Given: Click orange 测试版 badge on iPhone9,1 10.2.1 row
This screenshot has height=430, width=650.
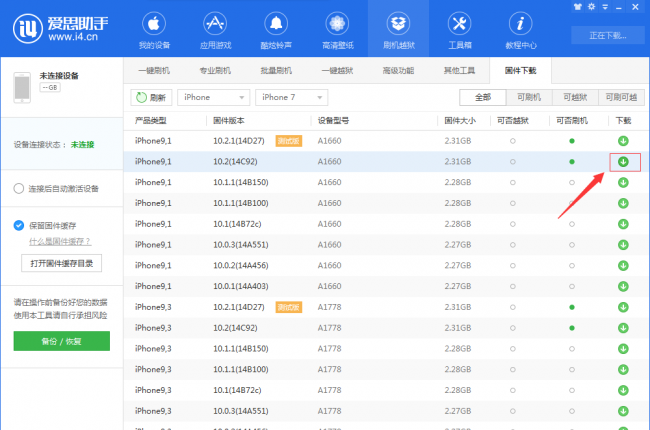Looking at the screenshot, I should tap(289, 141).
